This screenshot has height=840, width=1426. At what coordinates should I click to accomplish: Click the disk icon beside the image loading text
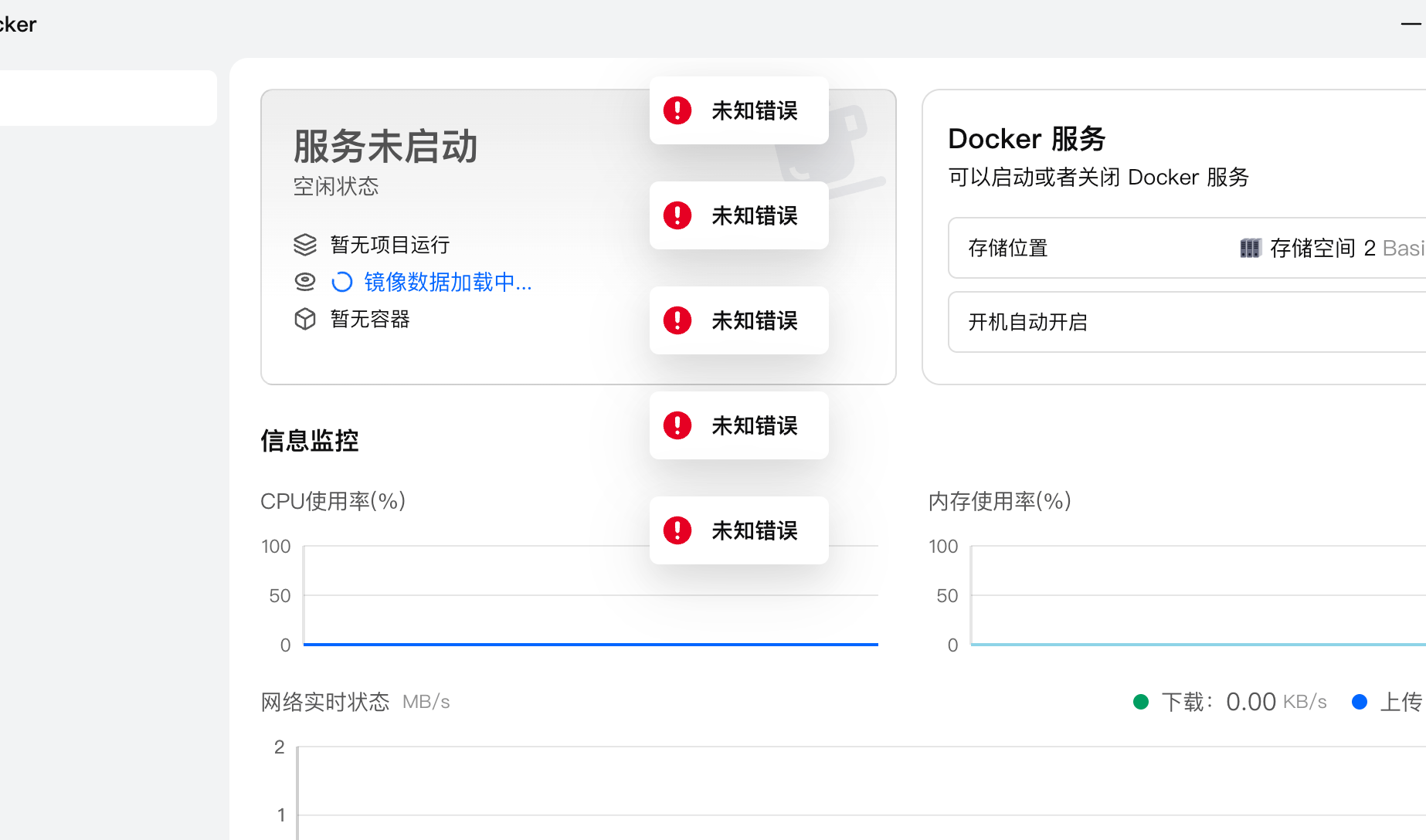tap(305, 282)
